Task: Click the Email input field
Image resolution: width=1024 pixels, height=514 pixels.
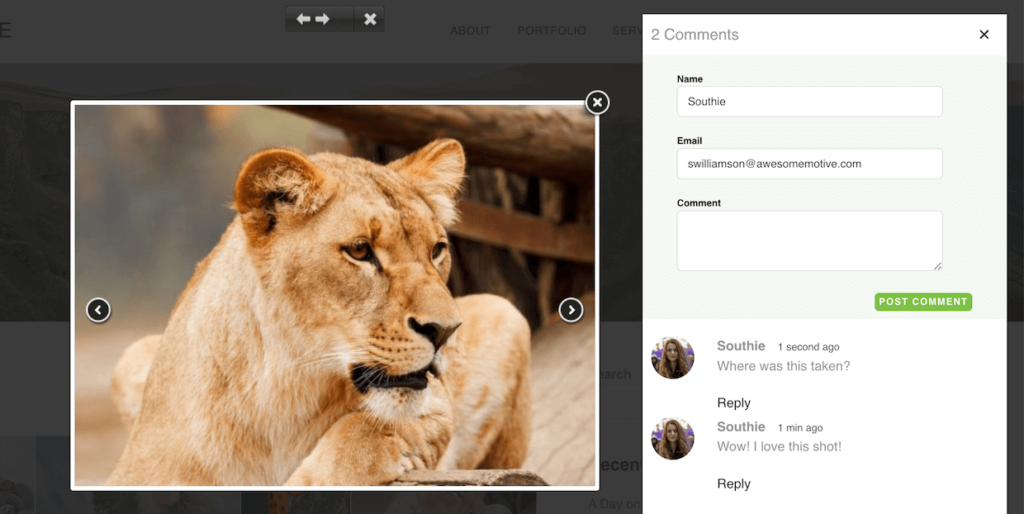Action: tap(809, 163)
